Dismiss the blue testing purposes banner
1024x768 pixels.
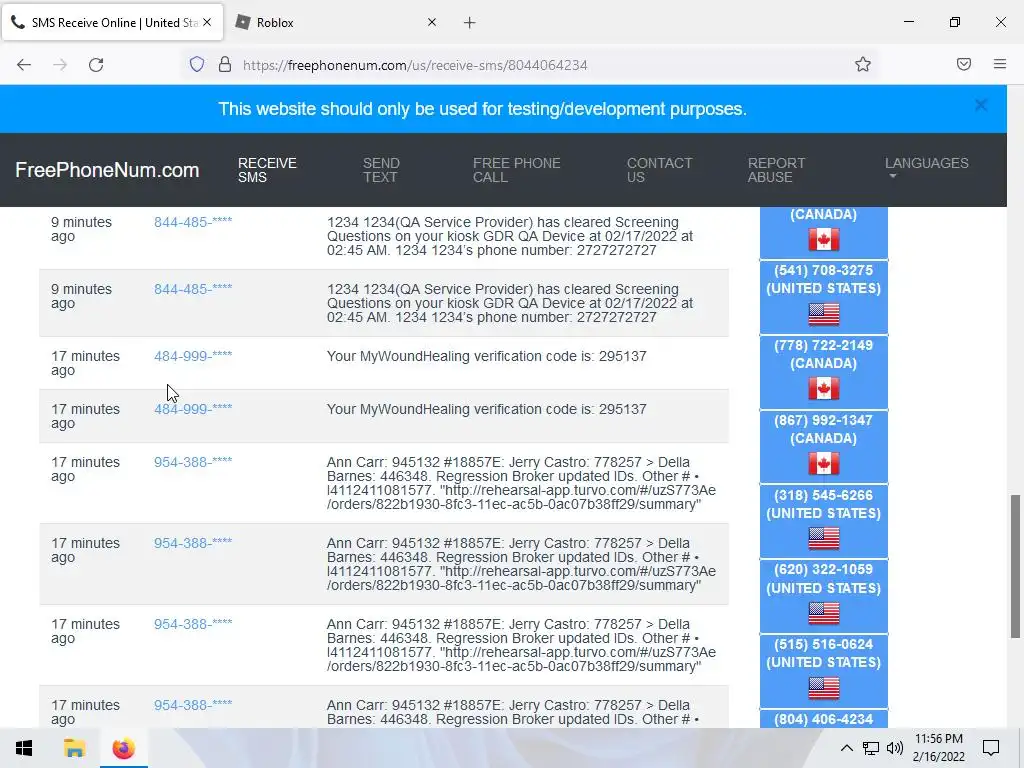pyautogui.click(x=980, y=105)
